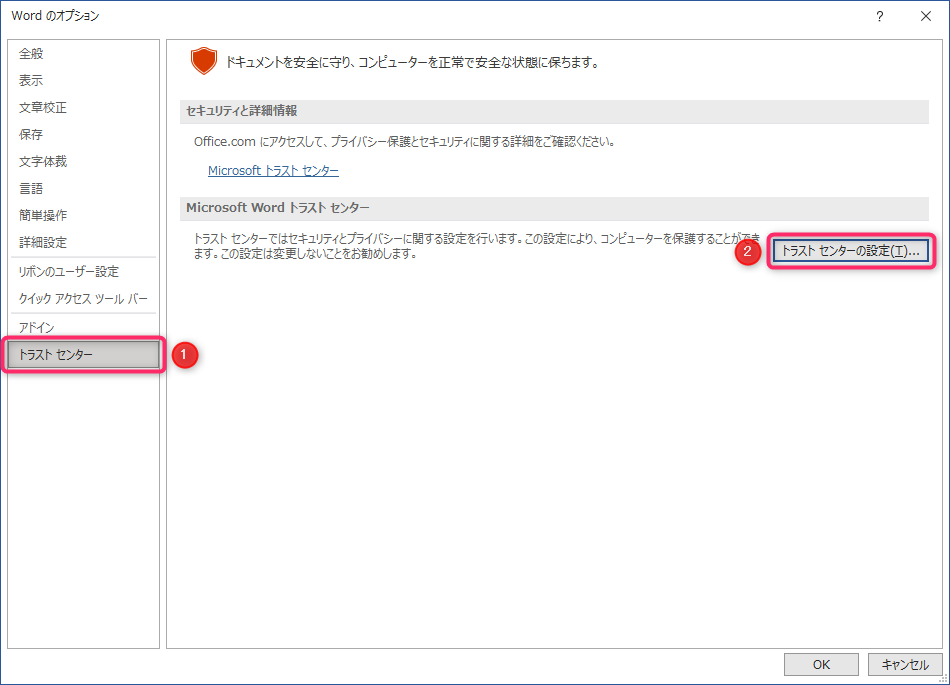This screenshot has height=685, width=950.
Task: Click the dialog resize grip in corner
Action: pyautogui.click(x=943, y=679)
